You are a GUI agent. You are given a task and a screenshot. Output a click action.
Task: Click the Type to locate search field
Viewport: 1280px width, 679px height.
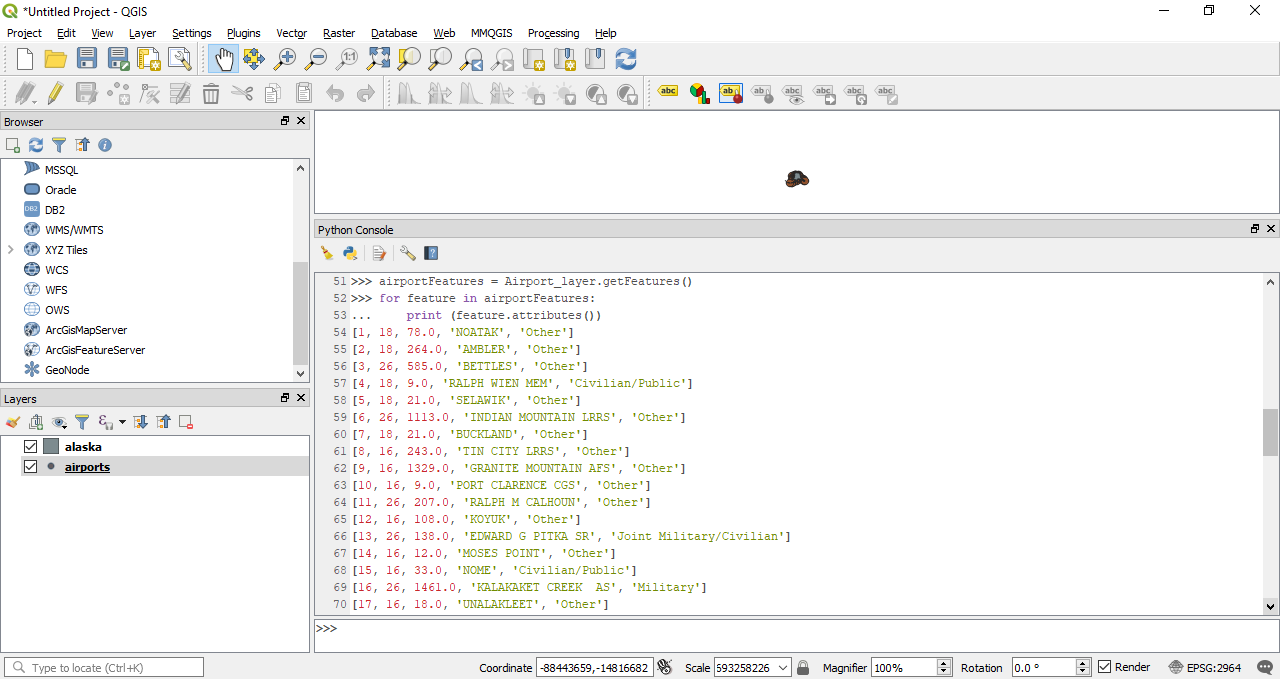pos(104,667)
